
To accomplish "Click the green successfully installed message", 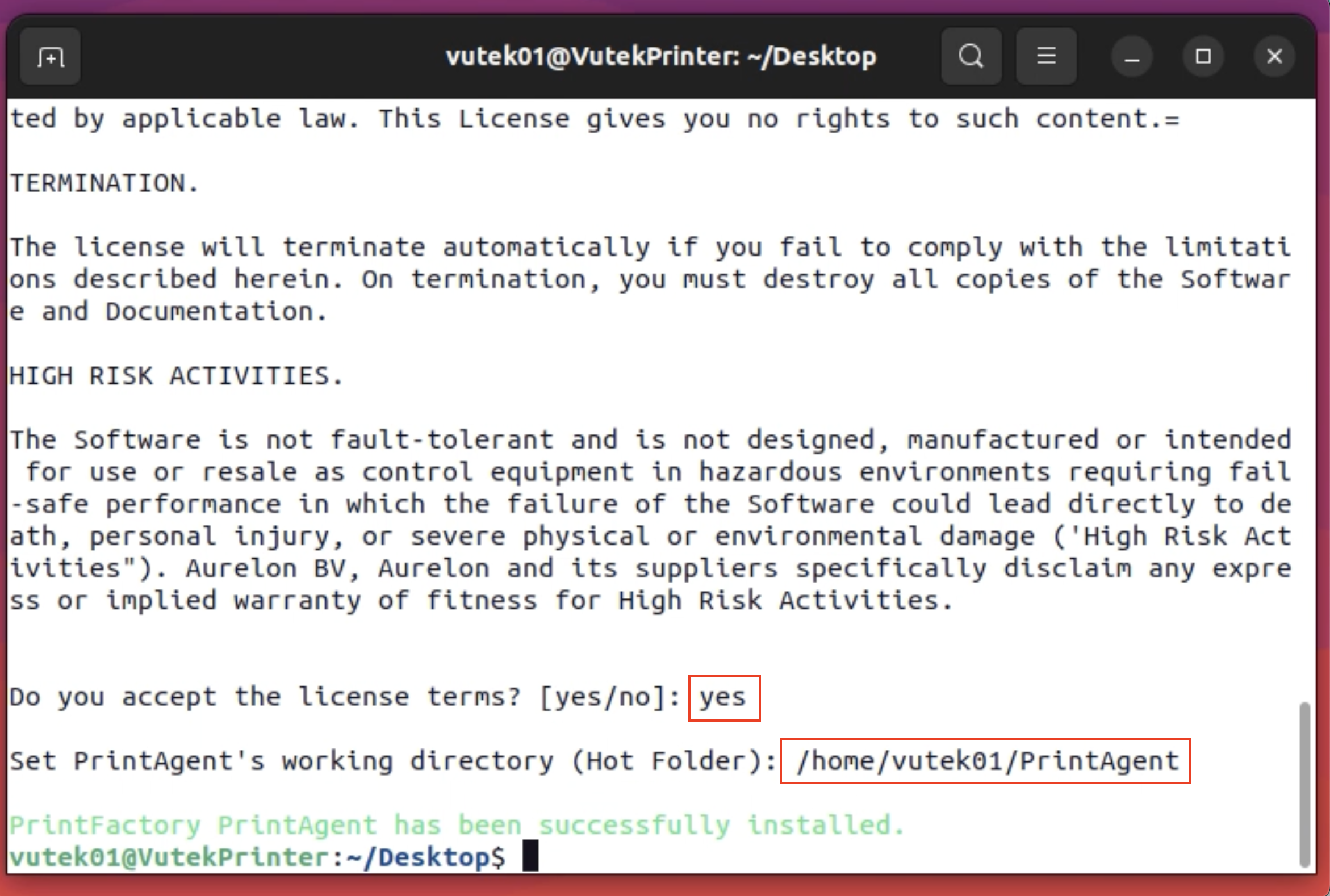I will [x=457, y=825].
